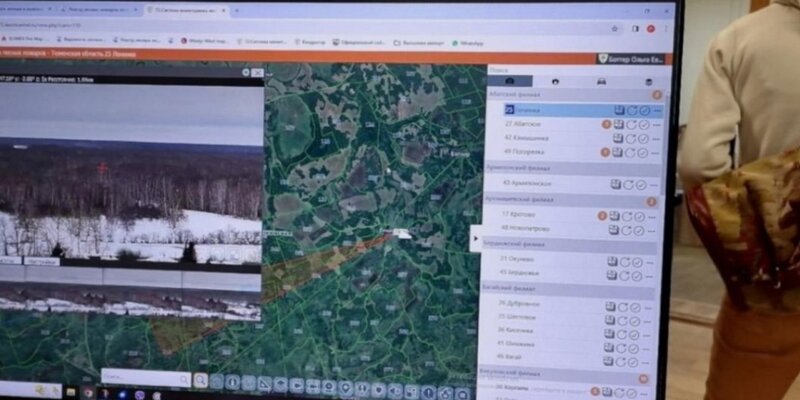
Task: Open the more menu for 27 Абатское
Action: tap(657, 125)
